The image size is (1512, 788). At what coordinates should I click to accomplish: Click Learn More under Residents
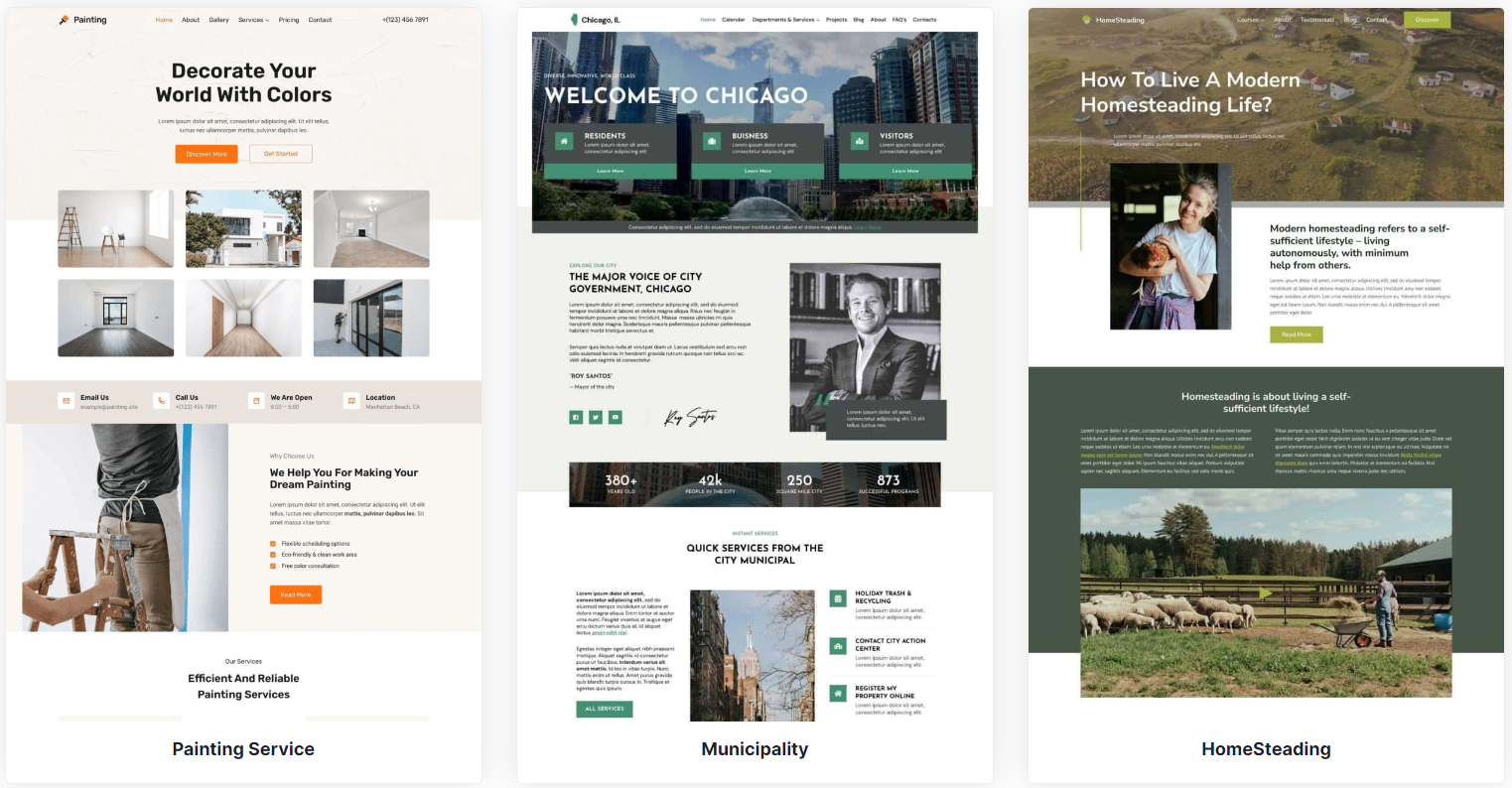coord(611,171)
